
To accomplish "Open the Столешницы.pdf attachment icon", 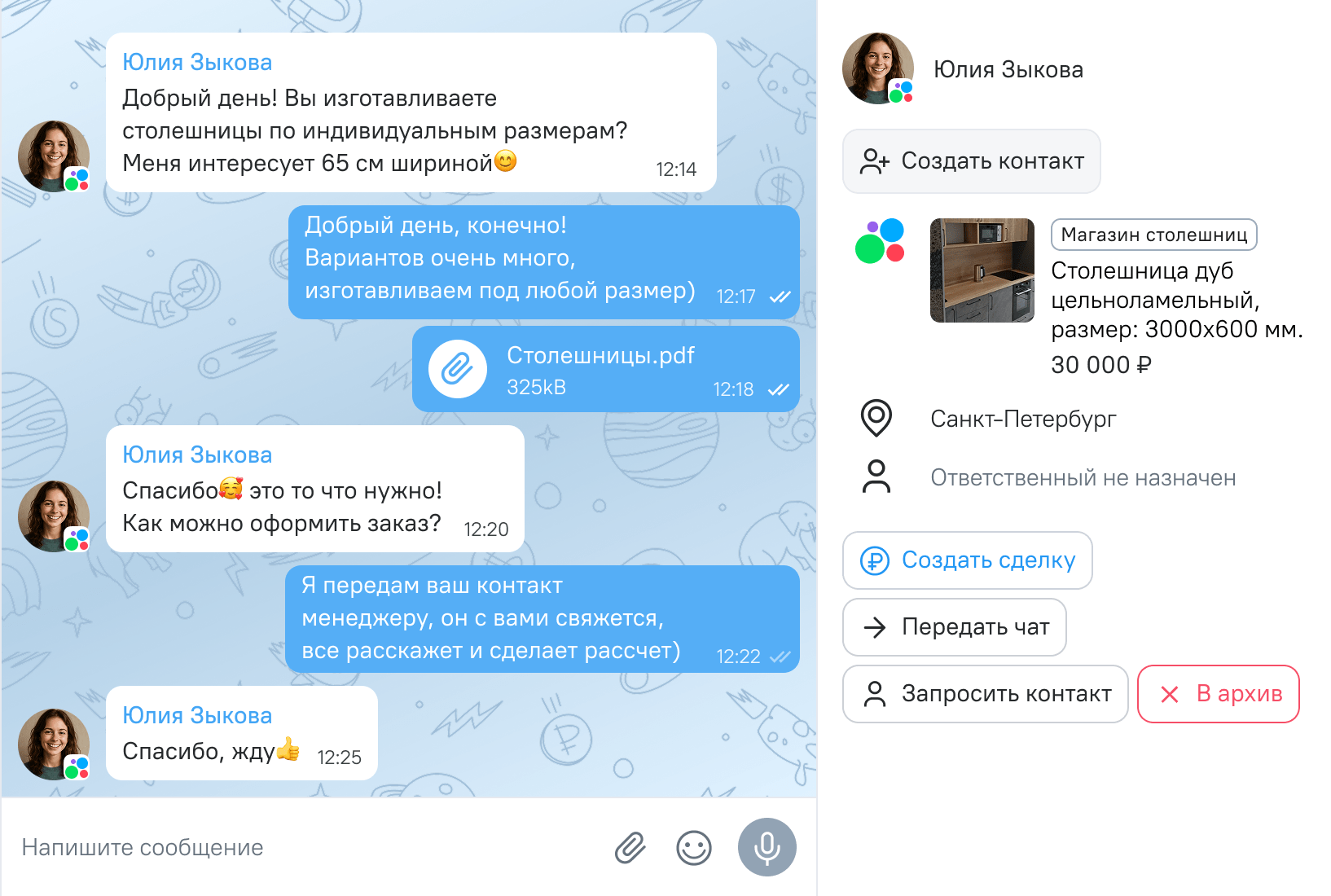I will click(x=458, y=369).
